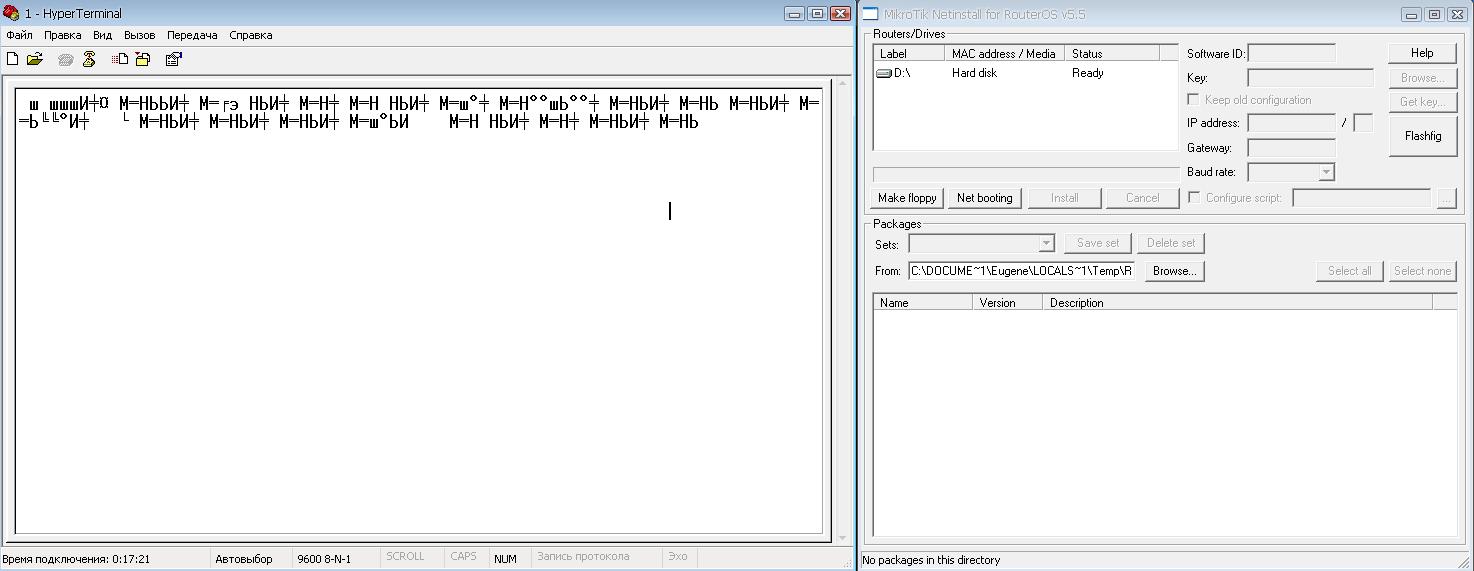Click the Make floppy button
This screenshot has width=1474, height=571.
(x=907, y=198)
